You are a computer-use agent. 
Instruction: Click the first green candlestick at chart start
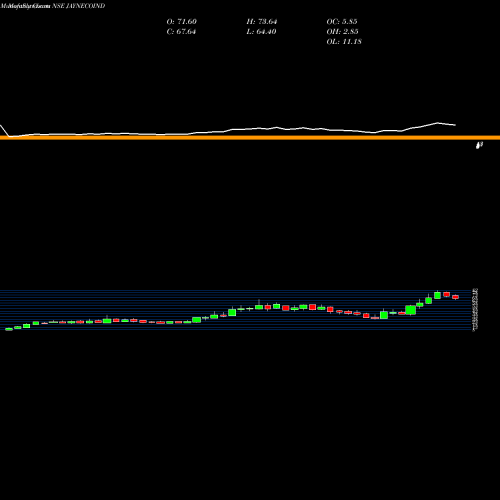(9, 329)
